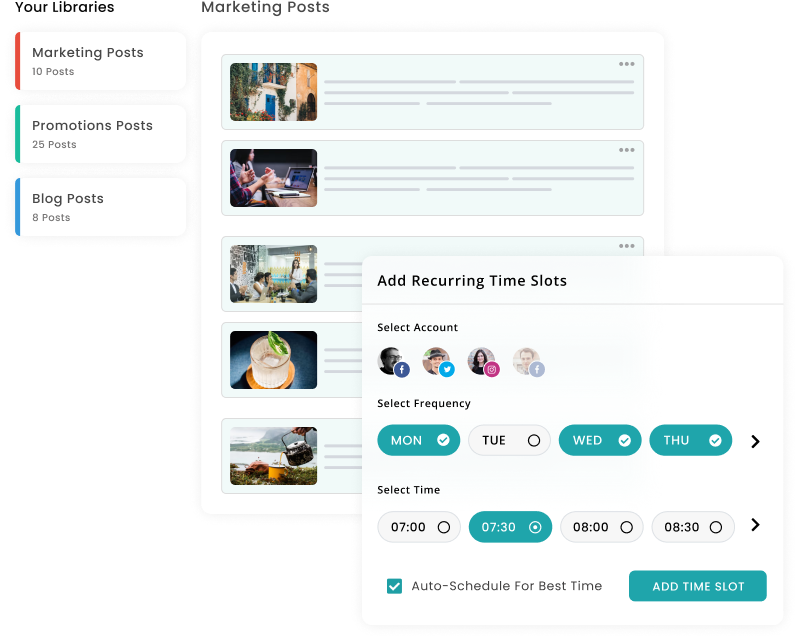The height and width of the screenshot is (641, 799).
Task: Open three-dot menu on third marketing post
Action: (626, 246)
